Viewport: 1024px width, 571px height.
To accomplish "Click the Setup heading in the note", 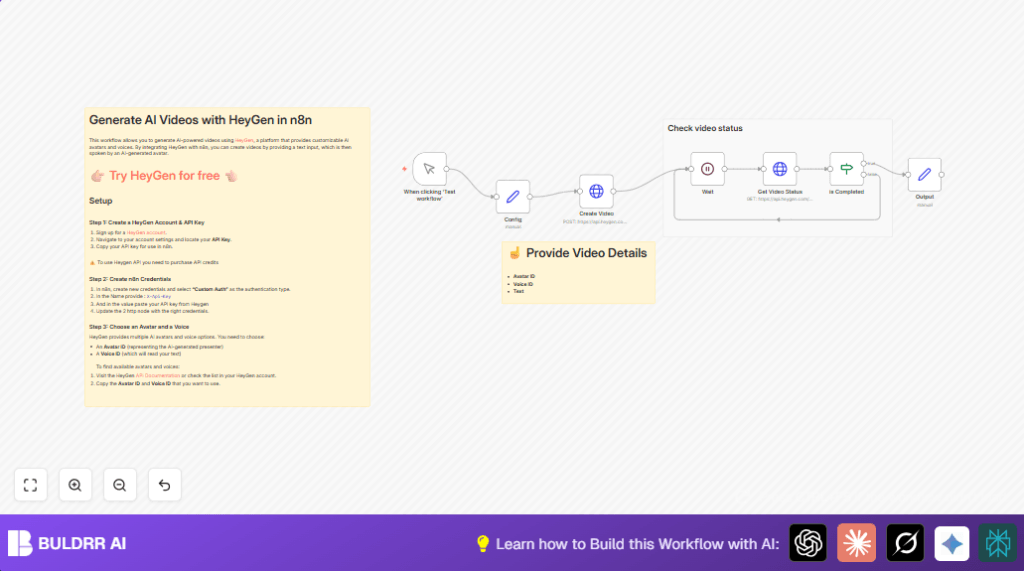I will coord(101,201).
